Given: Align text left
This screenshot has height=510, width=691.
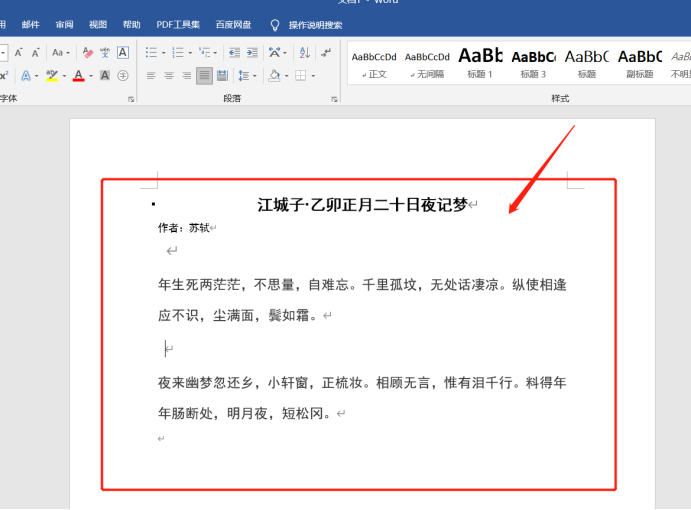Looking at the screenshot, I should point(151,76).
